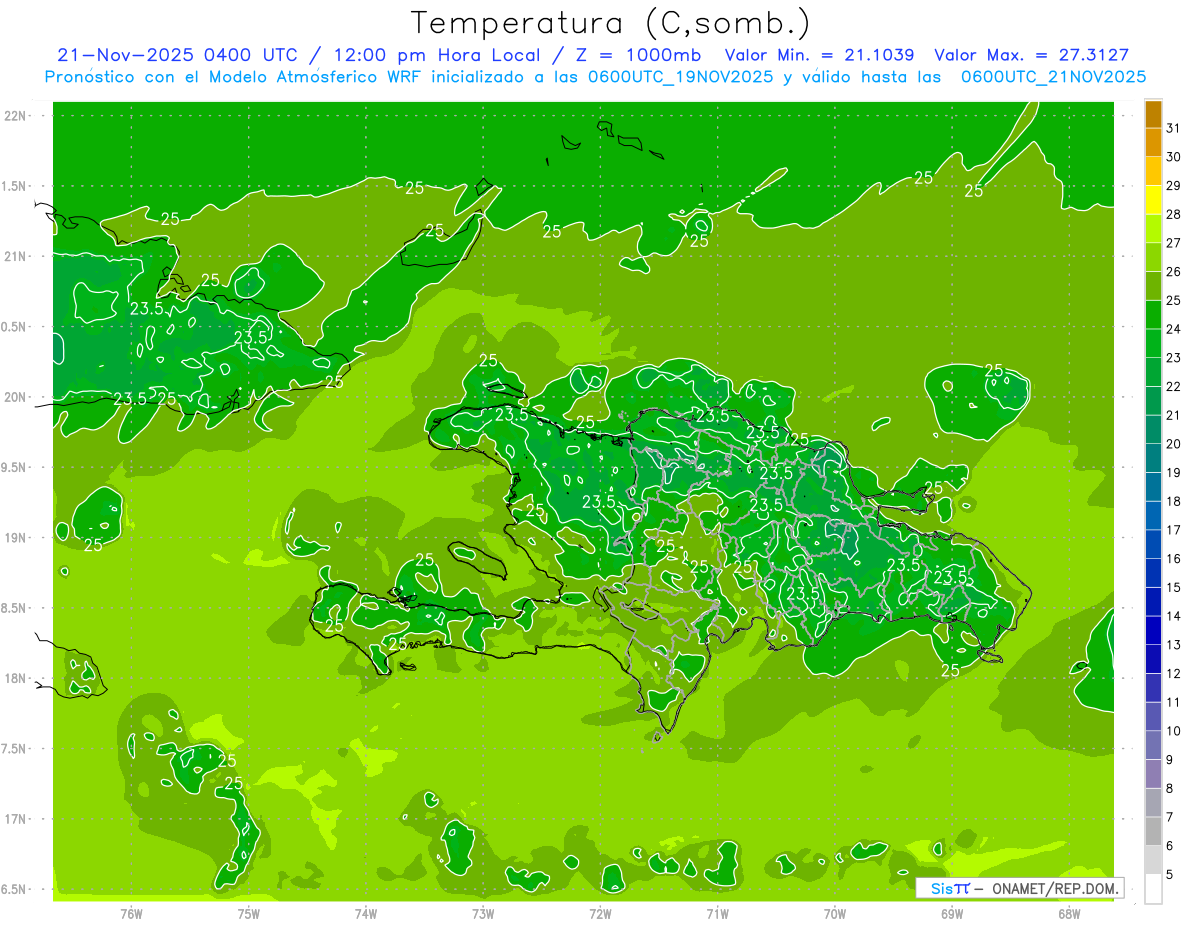Click the 19N latitude axis label

pyautogui.click(x=15, y=538)
